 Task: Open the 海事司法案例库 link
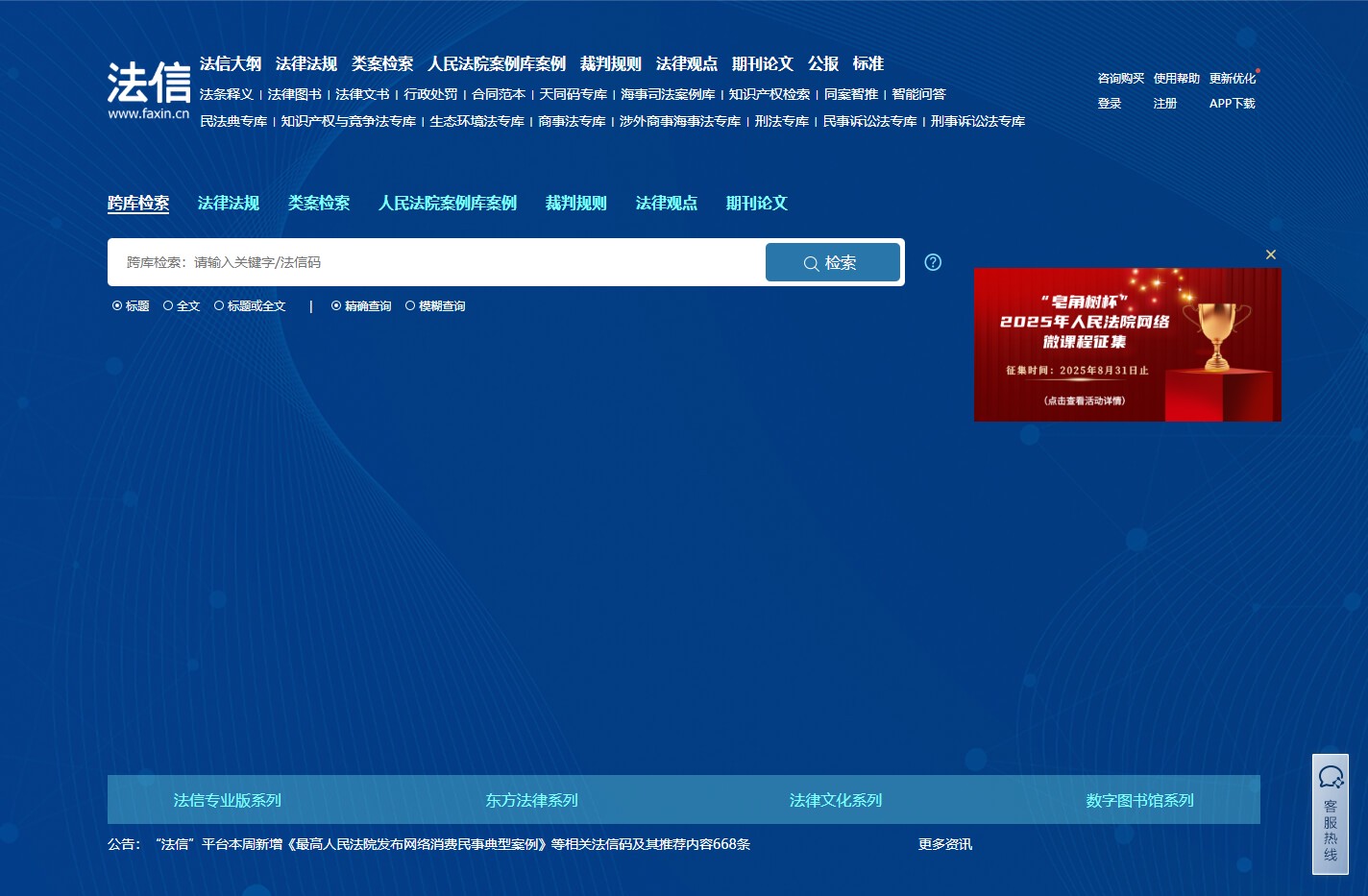668,94
